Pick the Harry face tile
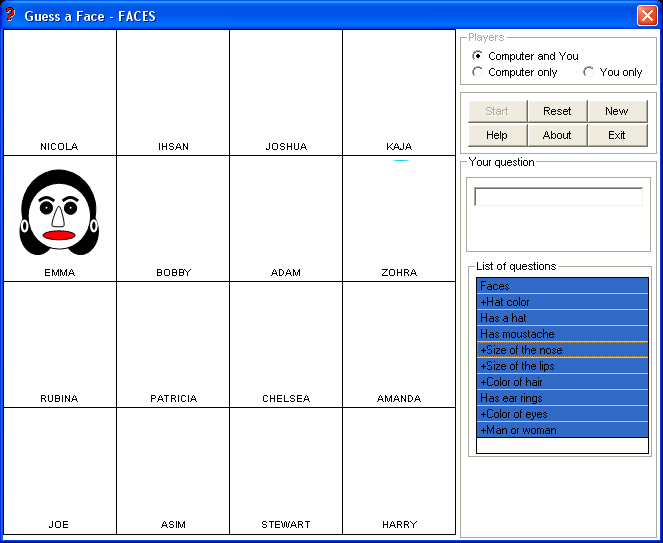Screen dimensions: 663x543 click(x=399, y=470)
